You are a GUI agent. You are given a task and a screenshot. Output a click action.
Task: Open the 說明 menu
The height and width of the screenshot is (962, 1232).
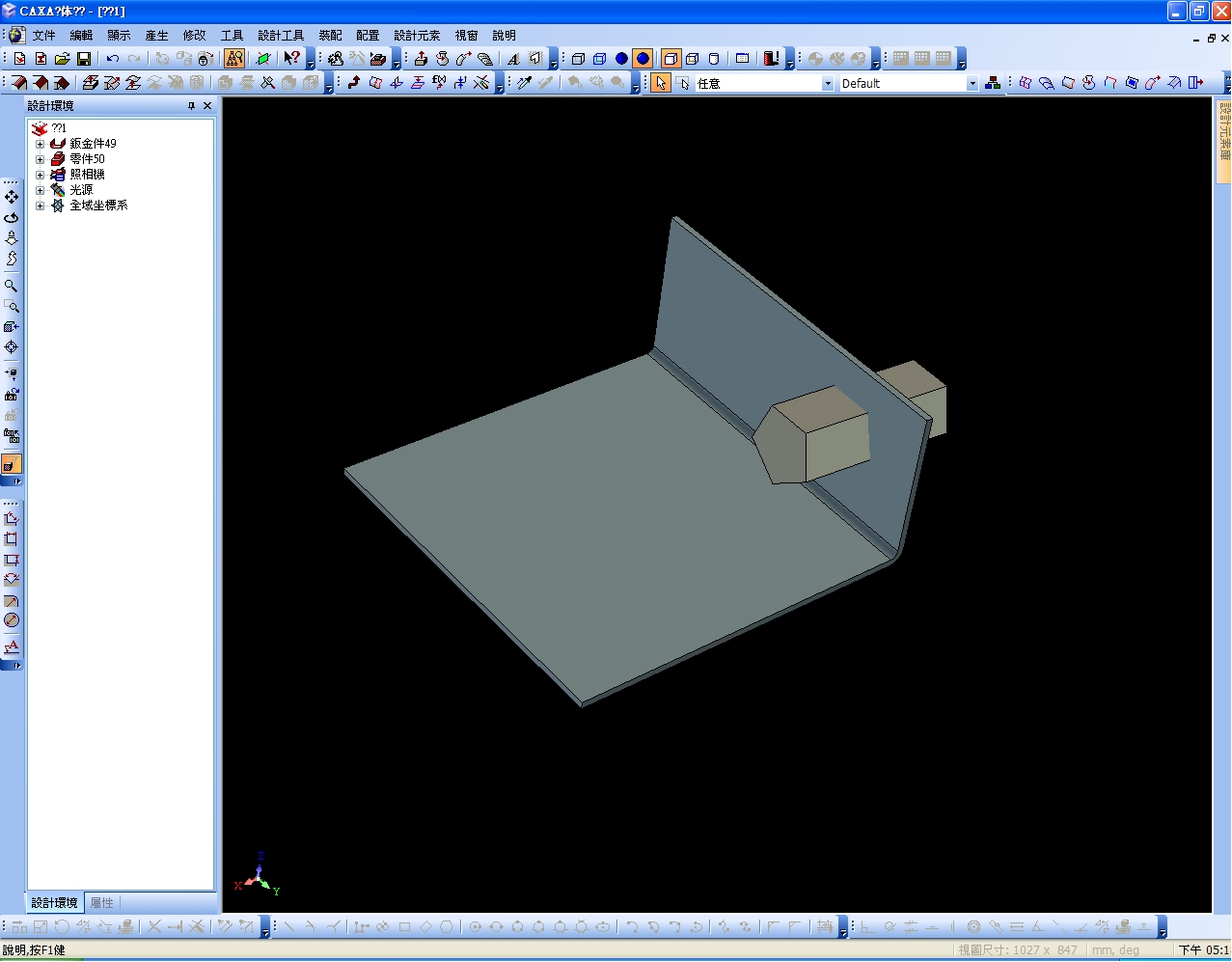click(504, 36)
